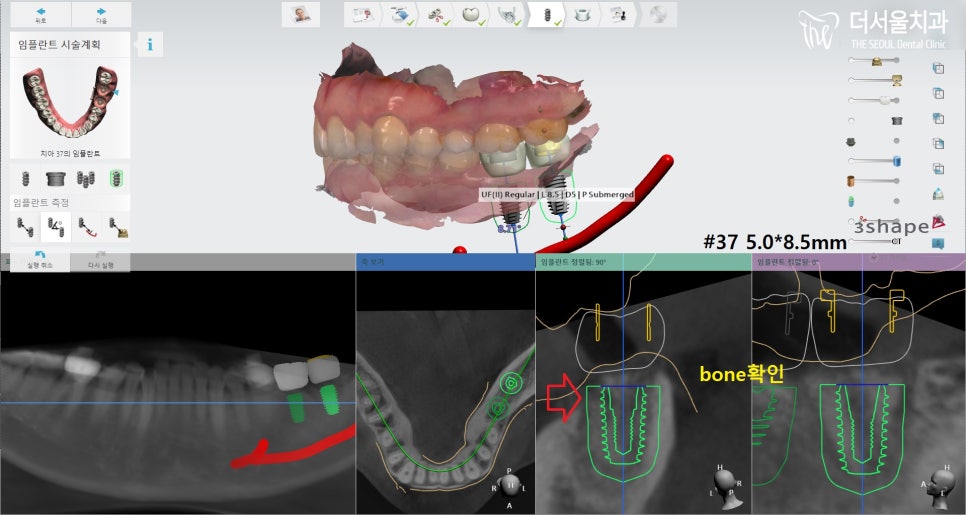This screenshot has height=515, width=966.
Task: Click the greyed-out disc export workflow step
Action: pyautogui.click(x=657, y=15)
